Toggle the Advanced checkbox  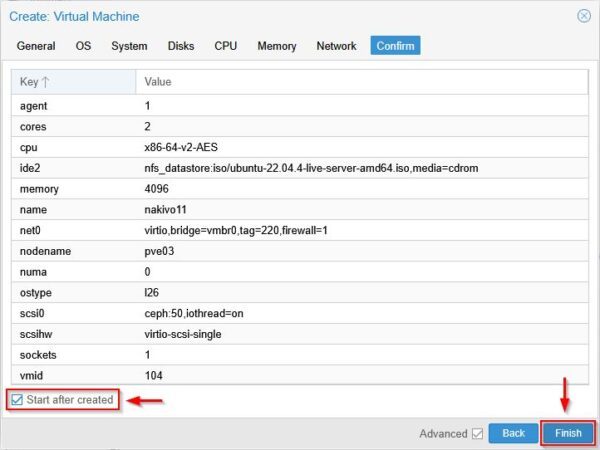coord(477,434)
